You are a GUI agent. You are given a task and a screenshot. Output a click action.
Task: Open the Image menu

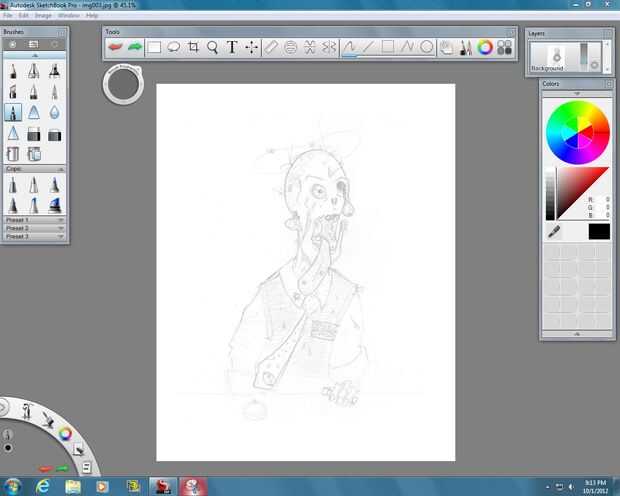tap(43, 15)
